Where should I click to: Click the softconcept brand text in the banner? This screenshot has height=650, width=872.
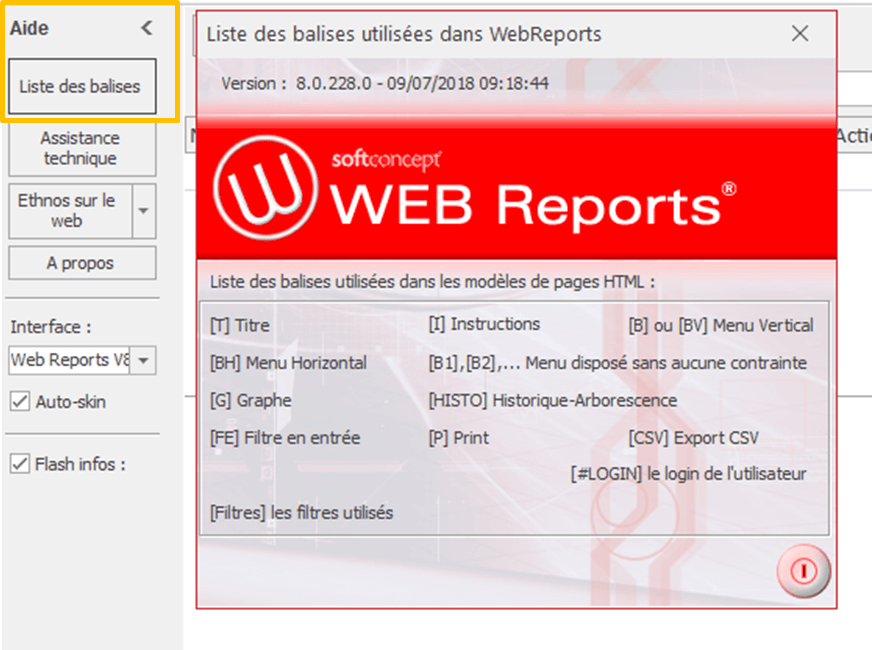(x=387, y=160)
